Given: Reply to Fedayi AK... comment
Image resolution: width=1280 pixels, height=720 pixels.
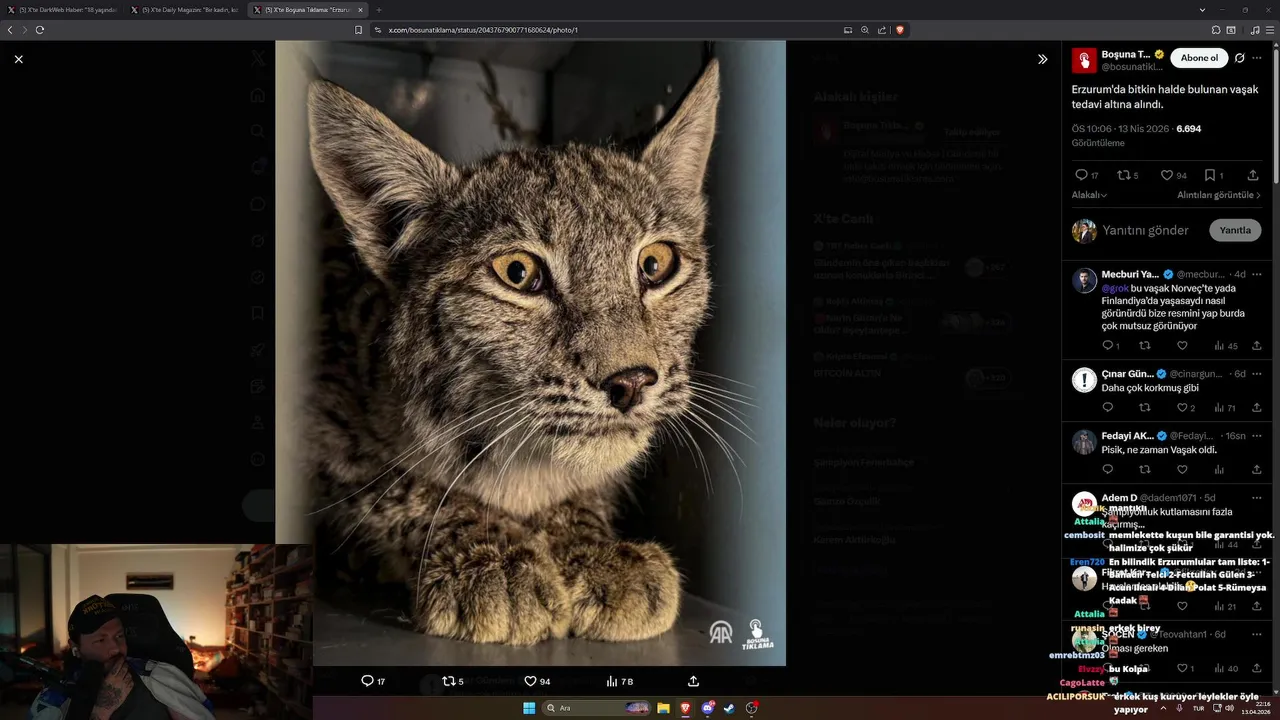Looking at the screenshot, I should pos(1108,469).
